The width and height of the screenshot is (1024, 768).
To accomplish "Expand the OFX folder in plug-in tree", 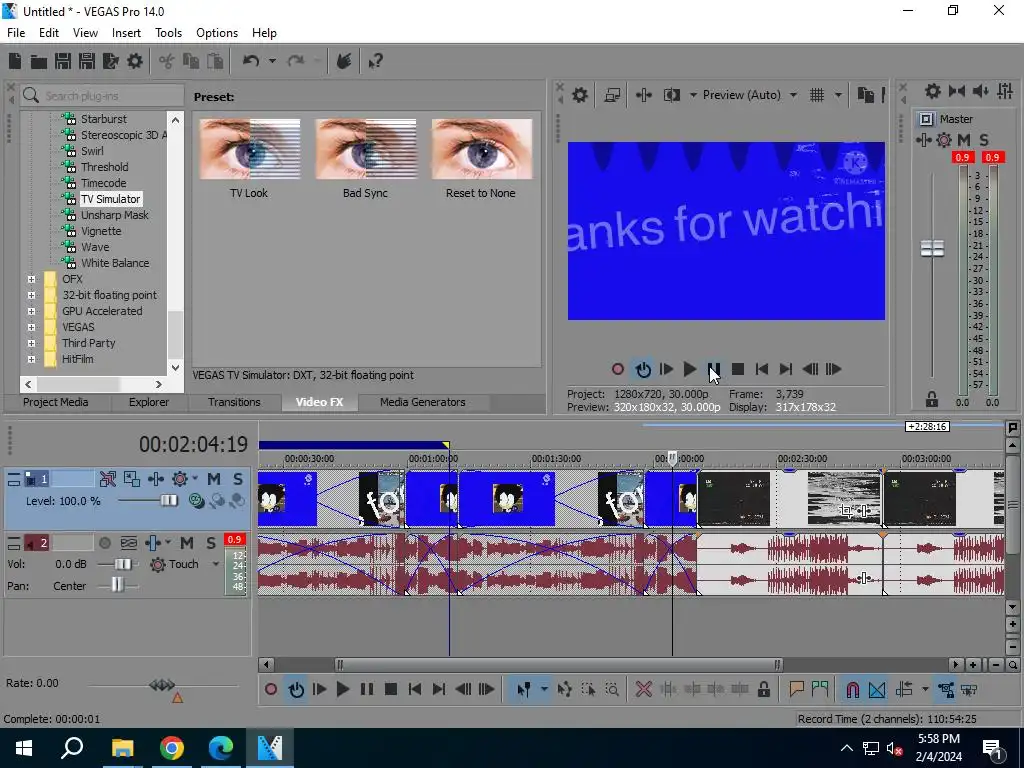I will [31, 279].
